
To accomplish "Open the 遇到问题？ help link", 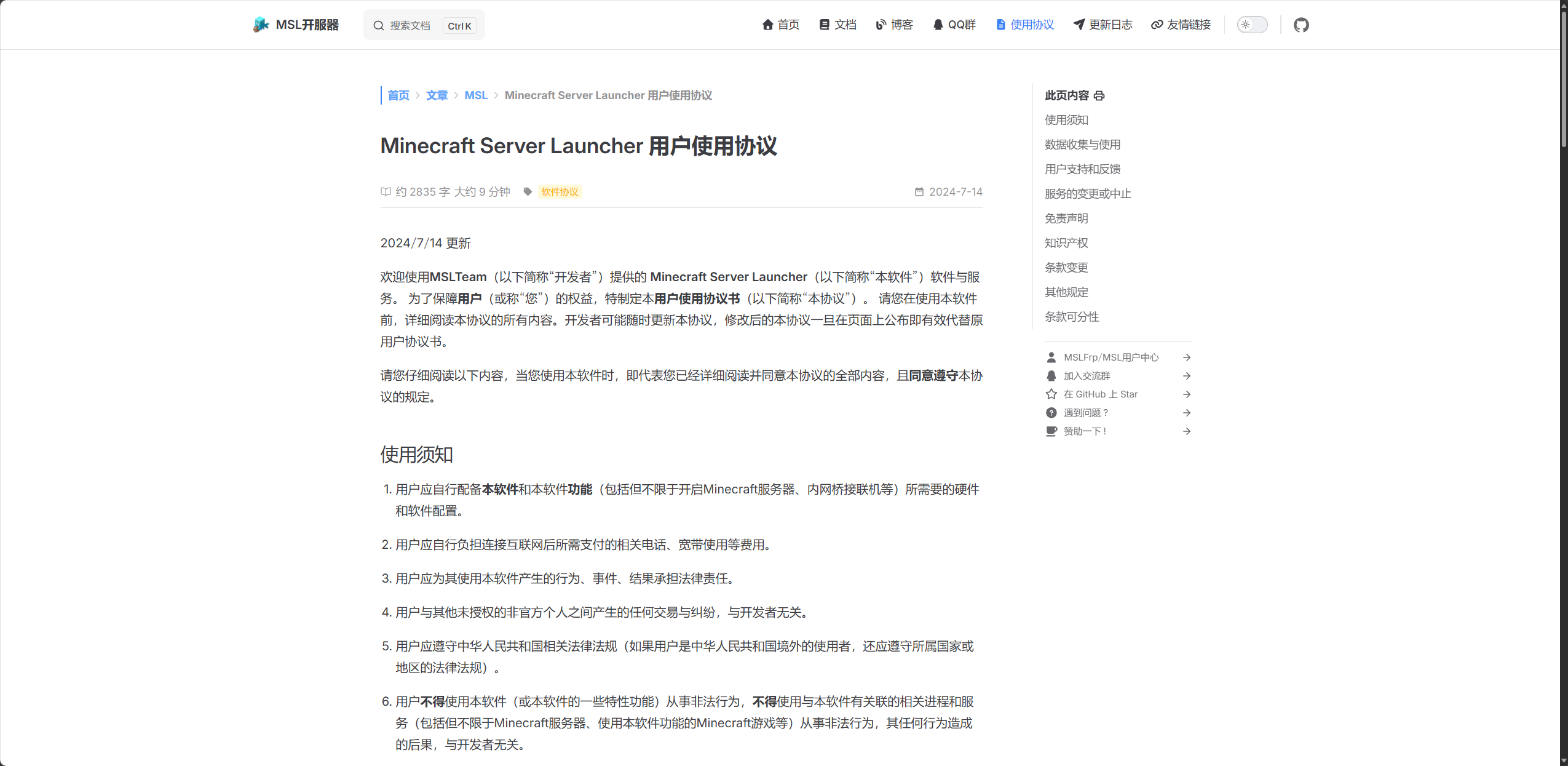I will (x=1085, y=413).
